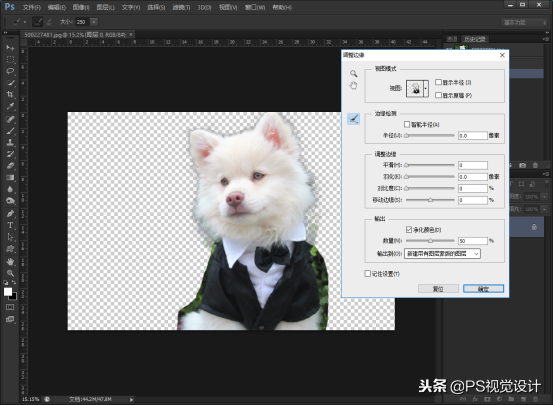Screen dimensions: 553x405
Task: Open the layer opacity 100% dropdown
Action: point(545,197)
